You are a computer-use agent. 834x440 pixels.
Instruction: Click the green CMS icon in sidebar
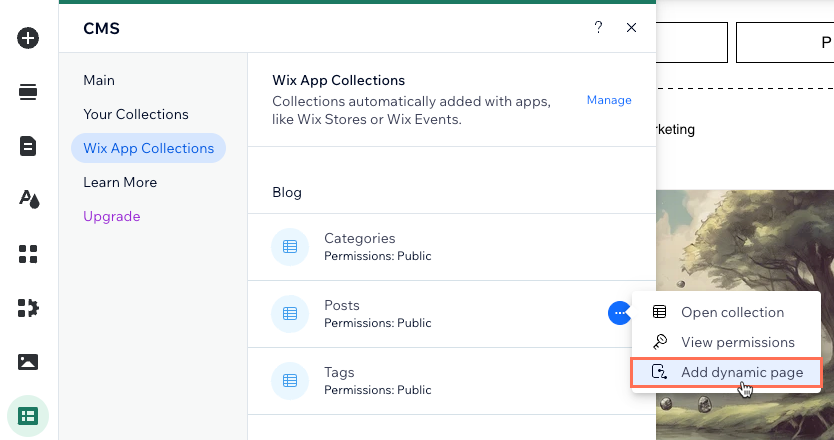(x=28, y=416)
